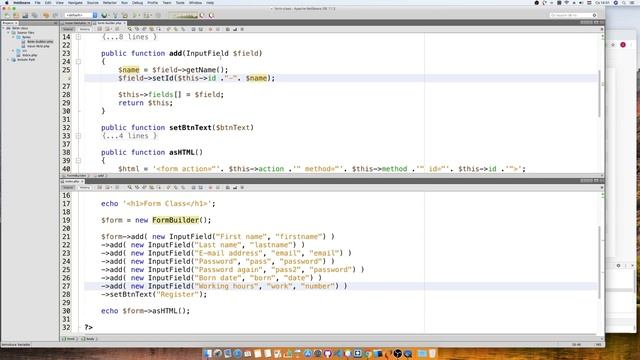640x360 pixels.
Task: Collapse the add function fold at line 24
Action: pos(78,62)
